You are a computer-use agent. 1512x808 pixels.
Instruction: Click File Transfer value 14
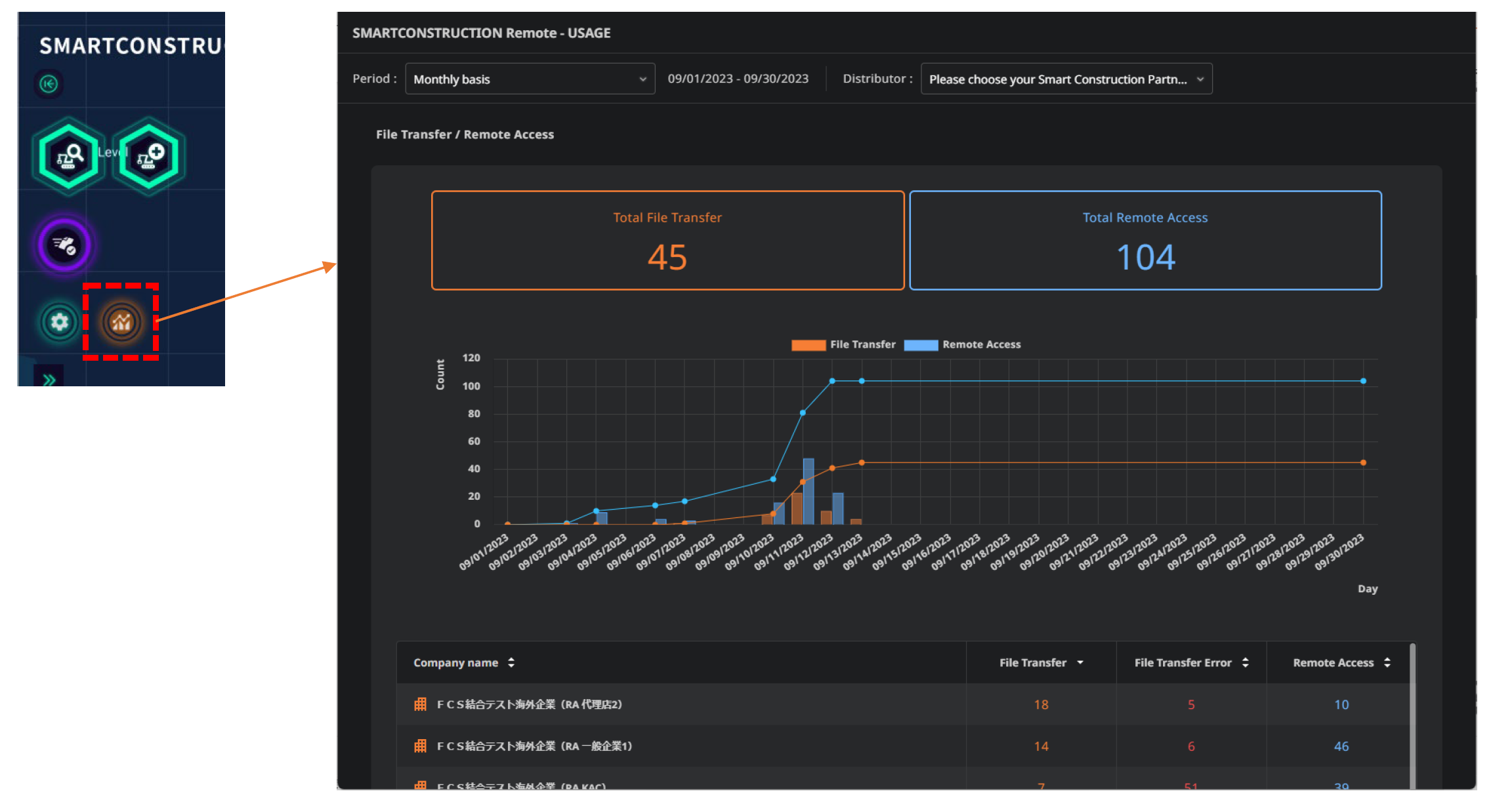pyautogui.click(x=1041, y=746)
